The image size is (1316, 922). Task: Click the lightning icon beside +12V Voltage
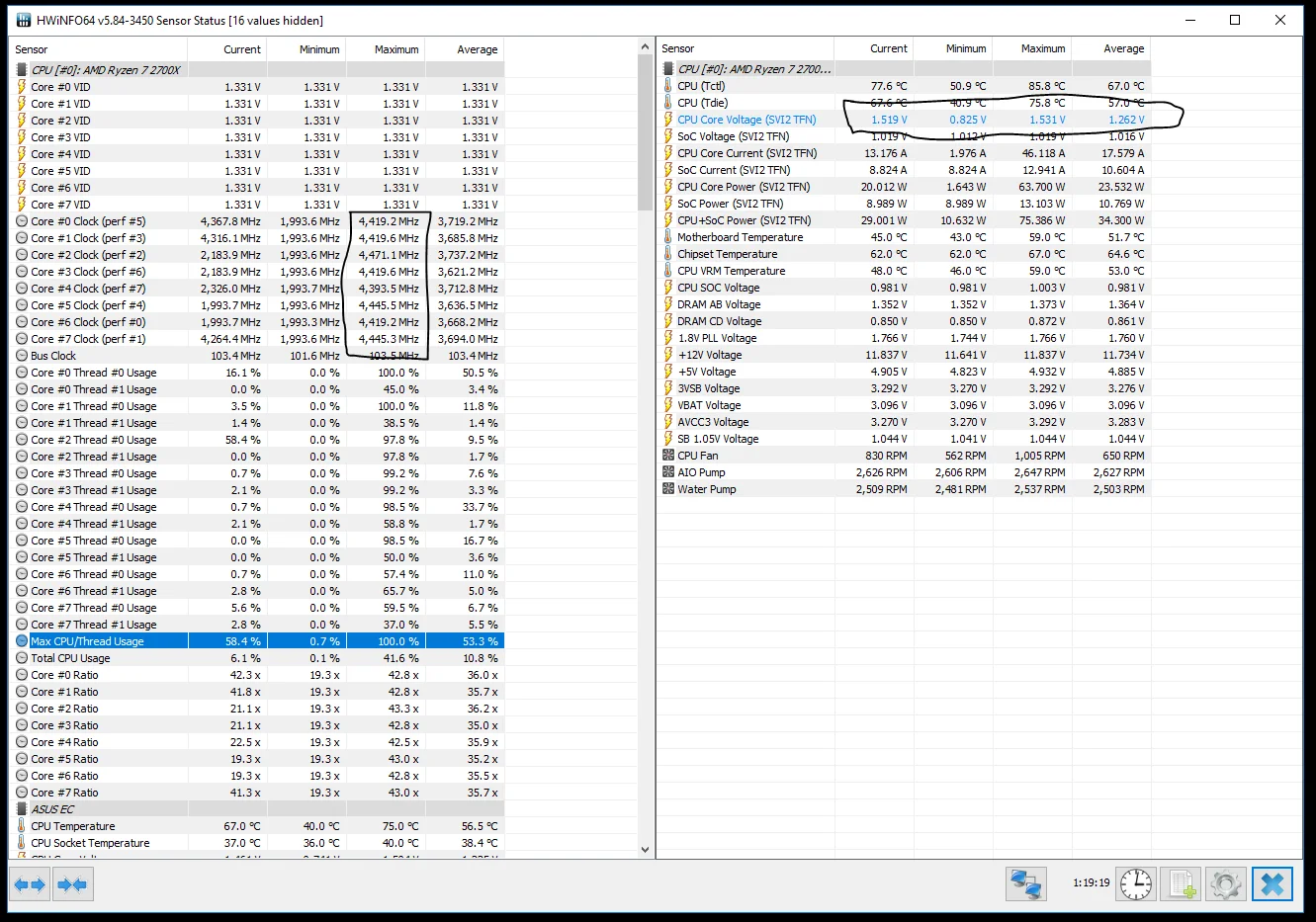click(668, 355)
